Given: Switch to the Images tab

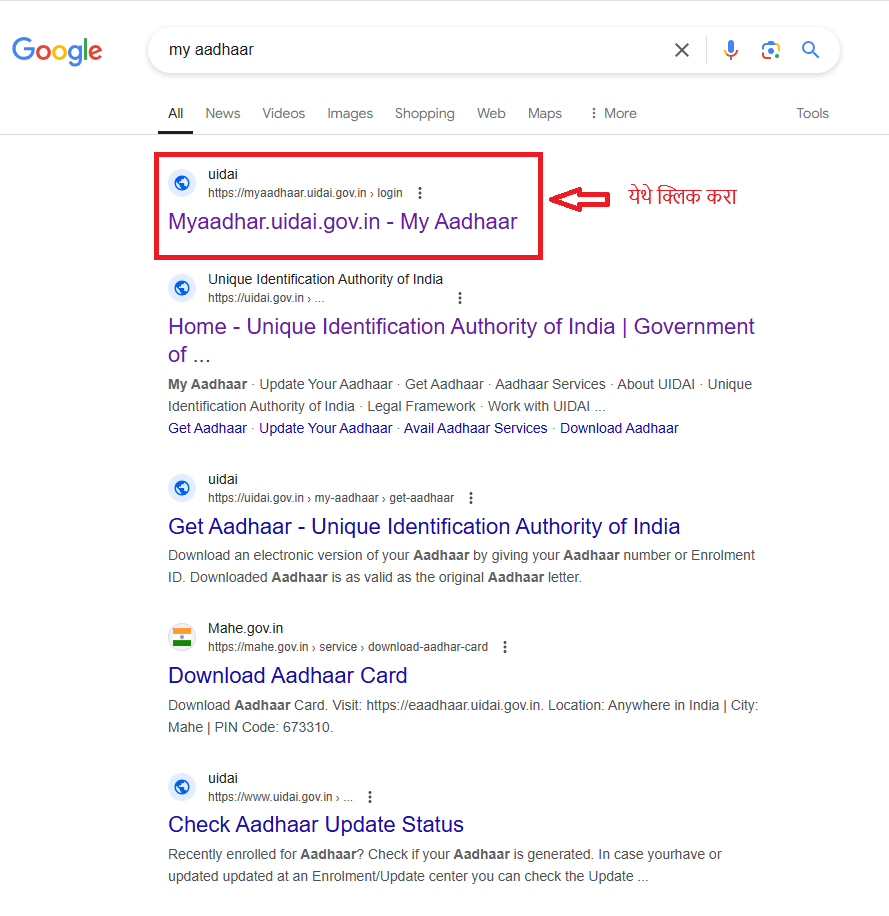Looking at the screenshot, I should click(x=350, y=113).
